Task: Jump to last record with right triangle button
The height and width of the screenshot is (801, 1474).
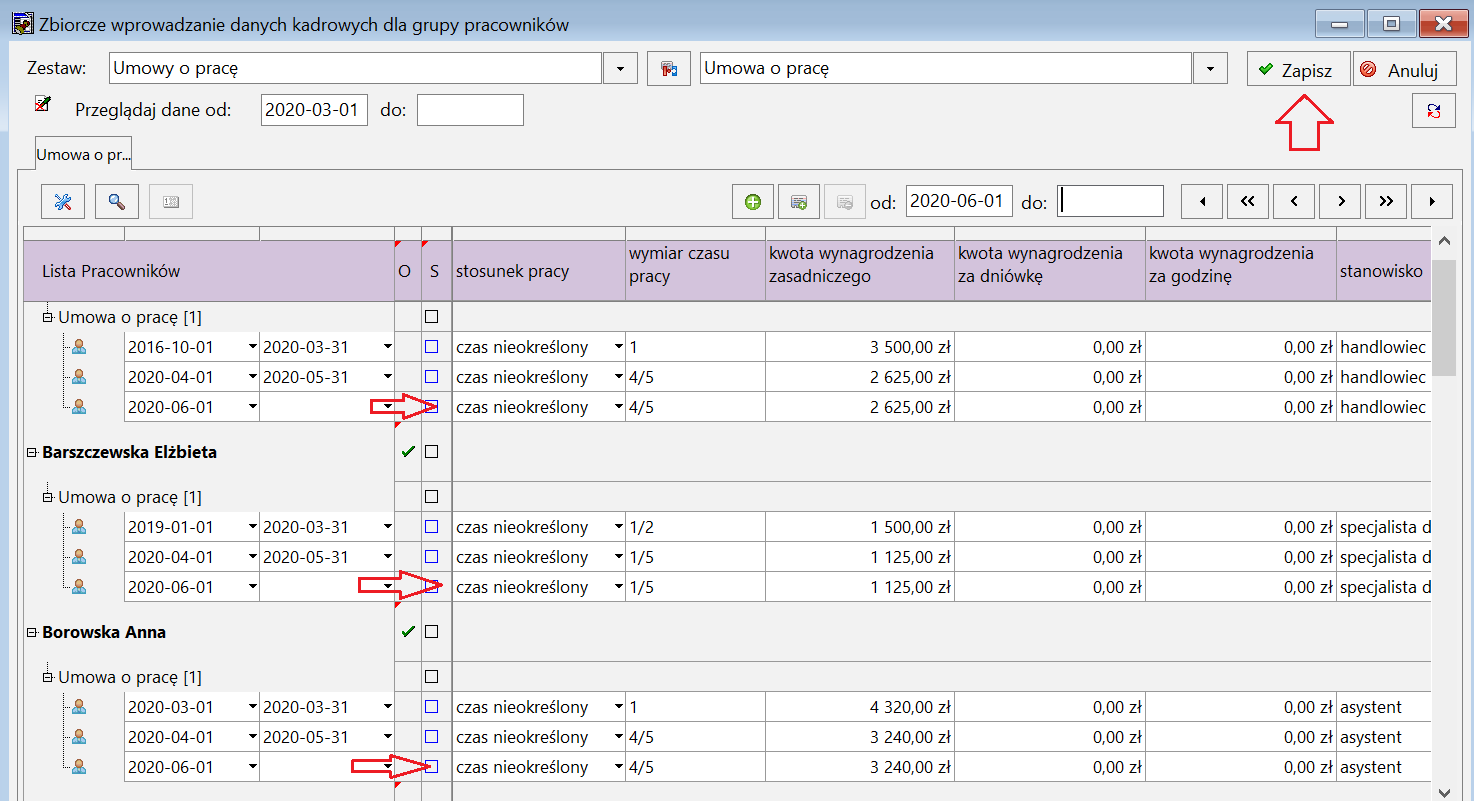Action: point(1432,201)
